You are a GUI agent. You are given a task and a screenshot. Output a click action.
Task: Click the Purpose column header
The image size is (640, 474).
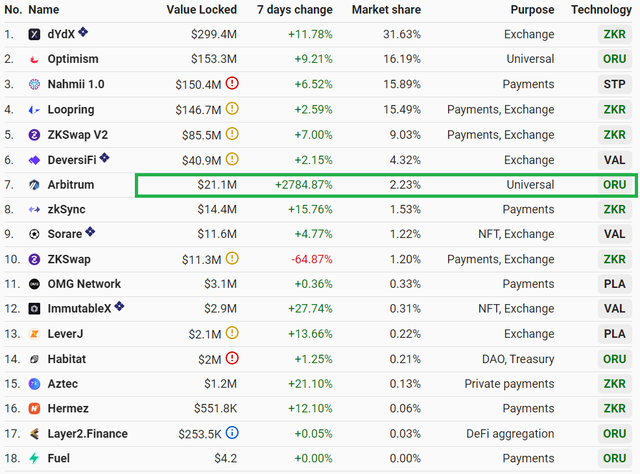pyautogui.click(x=533, y=10)
